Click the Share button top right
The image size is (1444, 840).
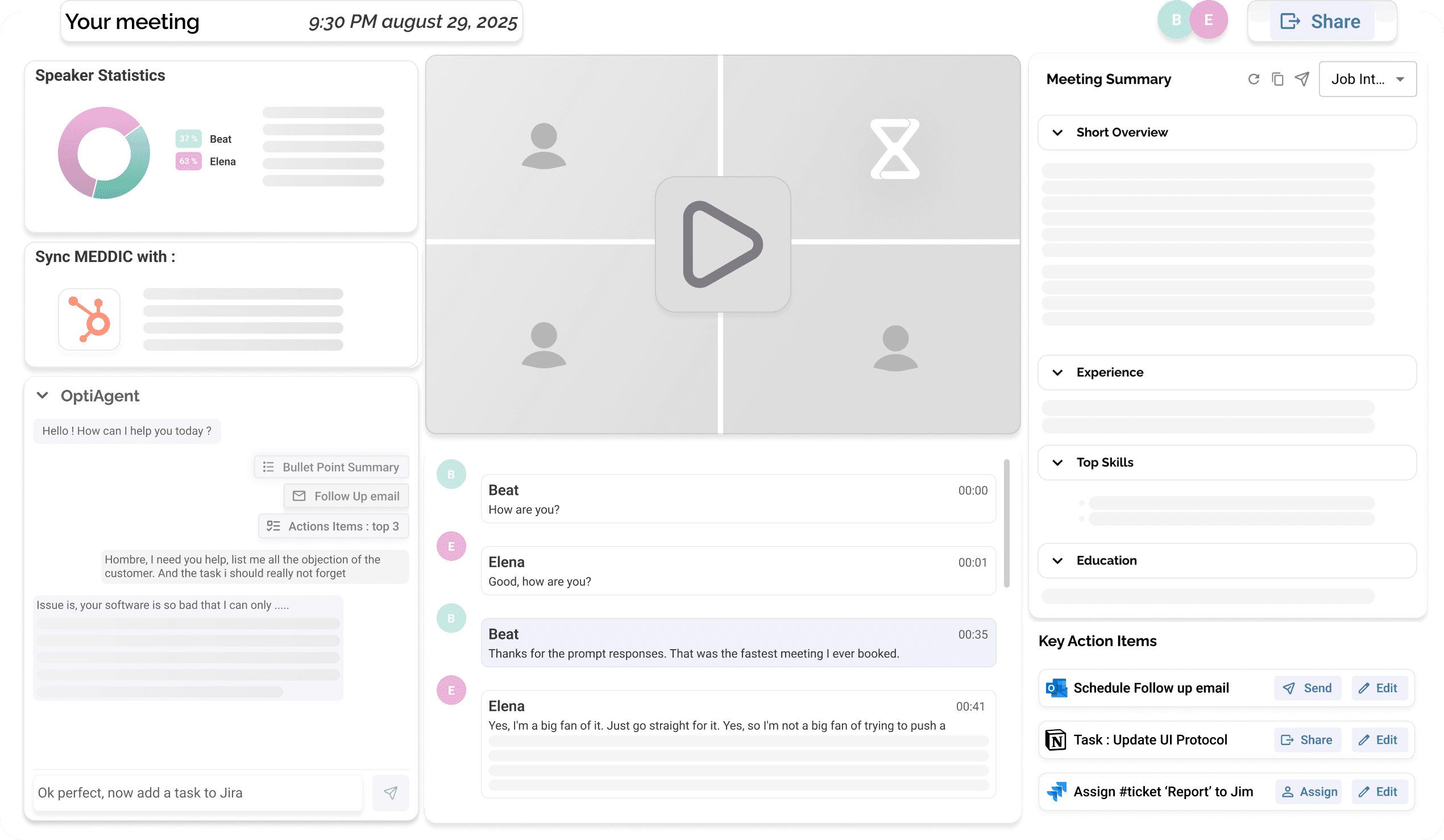point(1321,21)
